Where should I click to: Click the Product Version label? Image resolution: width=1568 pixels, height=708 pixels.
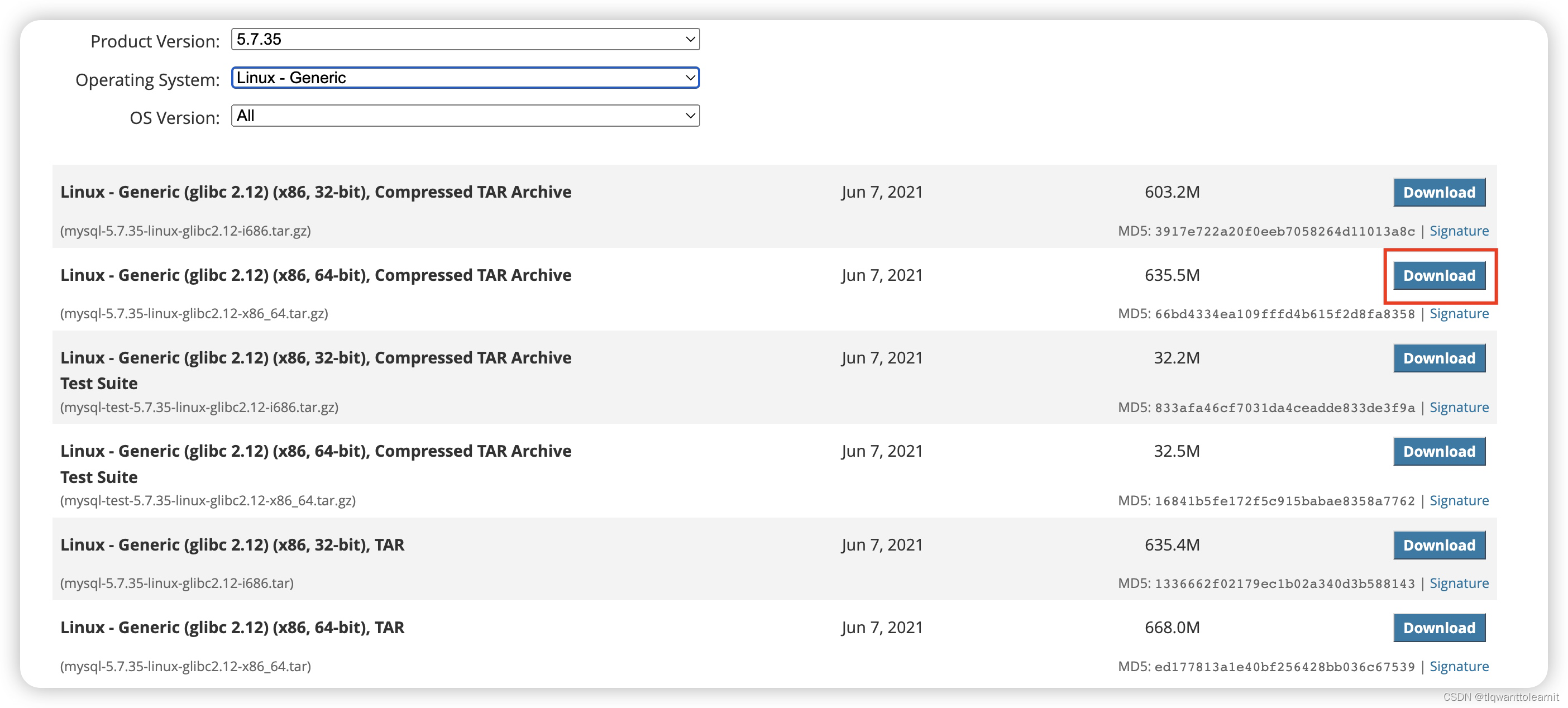point(155,41)
